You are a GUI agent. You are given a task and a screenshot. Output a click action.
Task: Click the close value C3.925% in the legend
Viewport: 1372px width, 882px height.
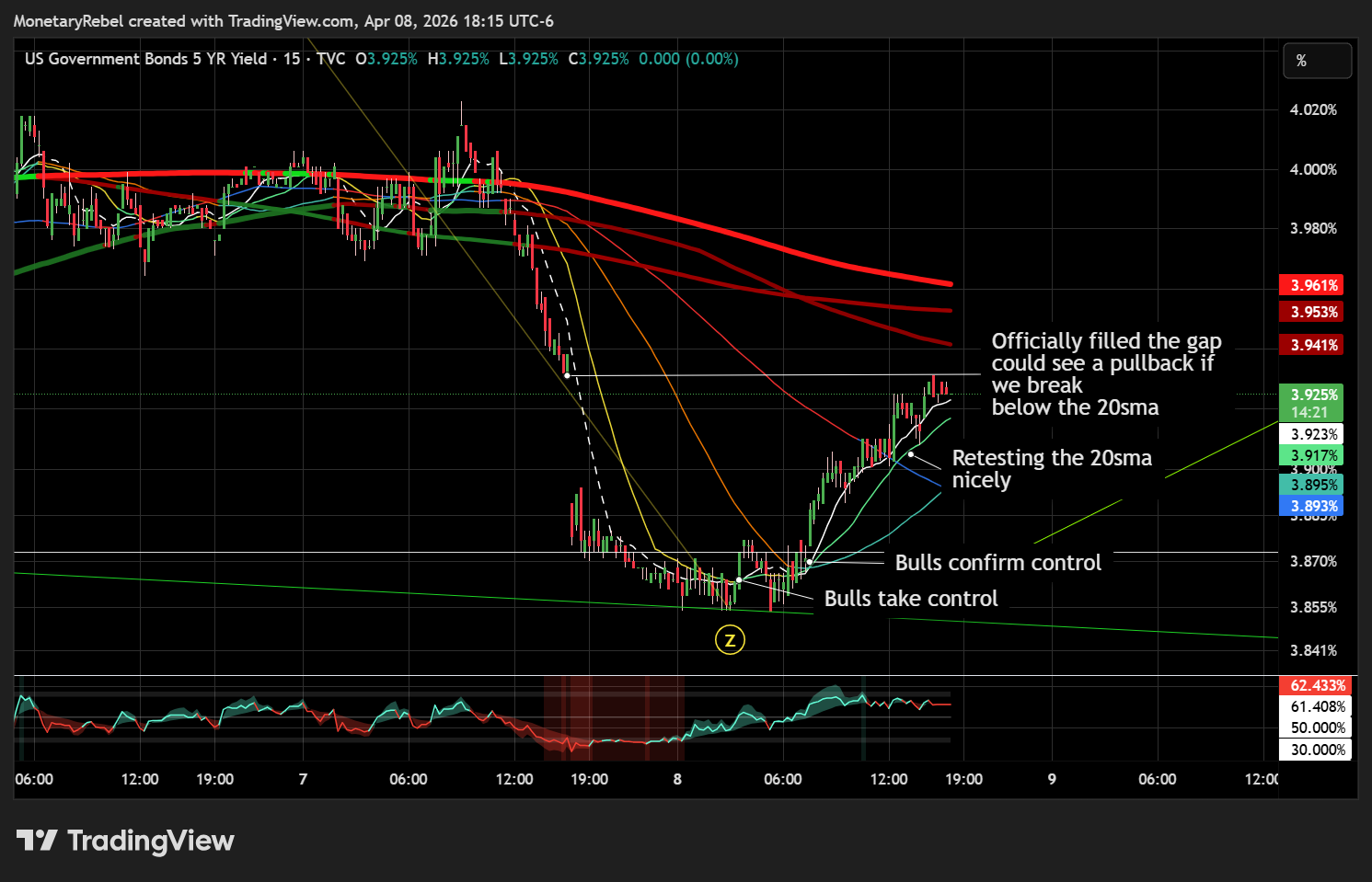coord(599,59)
